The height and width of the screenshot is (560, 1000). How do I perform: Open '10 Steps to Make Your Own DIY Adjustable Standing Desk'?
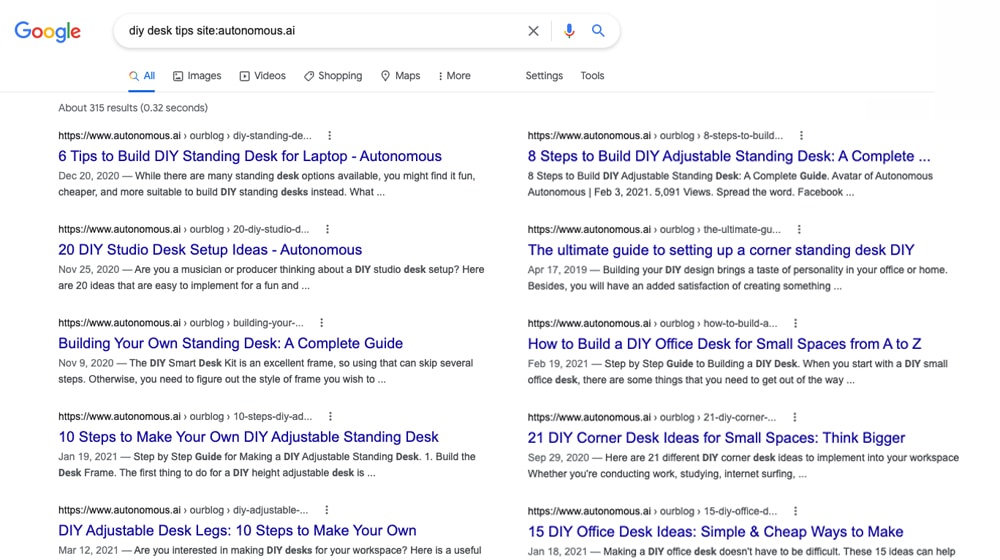click(x=249, y=437)
